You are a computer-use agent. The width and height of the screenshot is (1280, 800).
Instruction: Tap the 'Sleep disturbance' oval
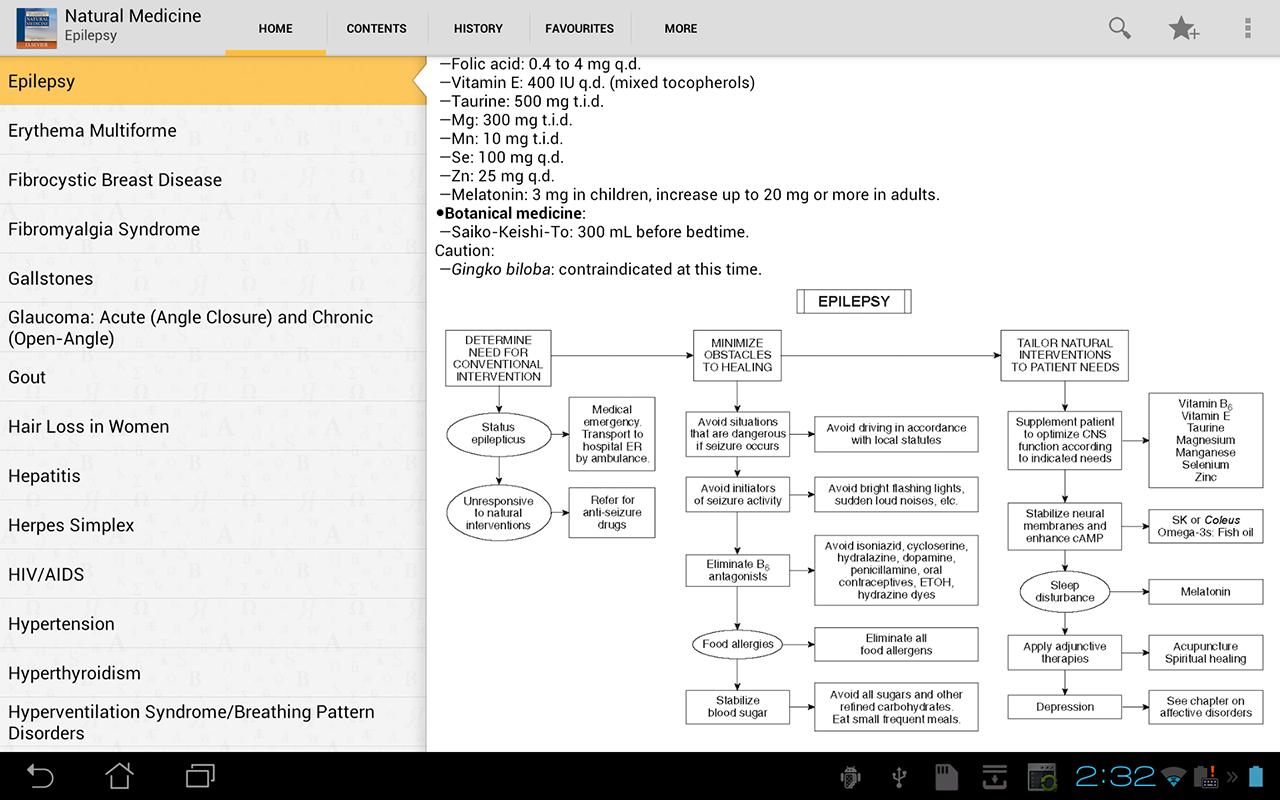[1065, 592]
